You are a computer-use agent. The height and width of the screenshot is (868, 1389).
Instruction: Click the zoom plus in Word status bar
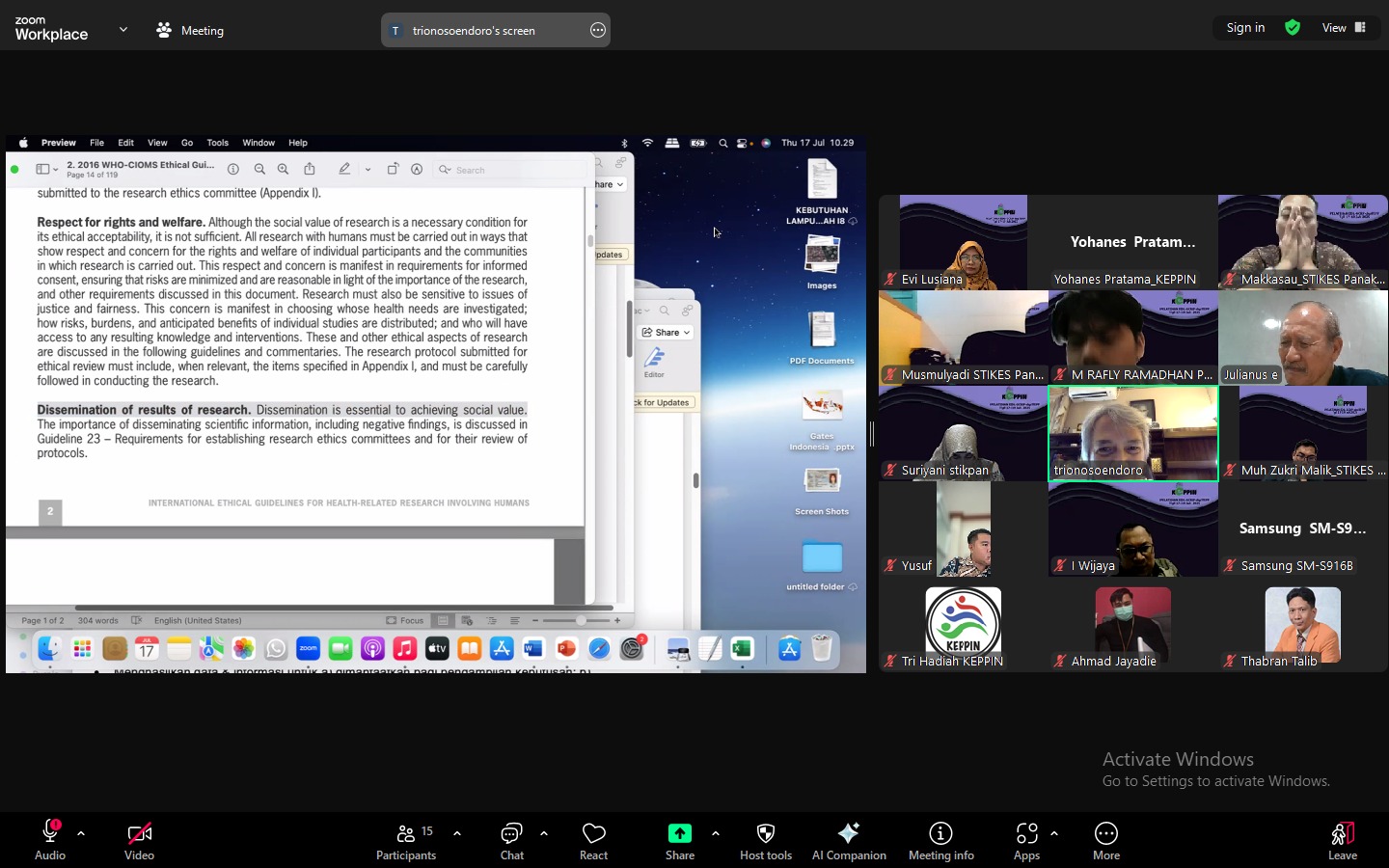coord(617,620)
